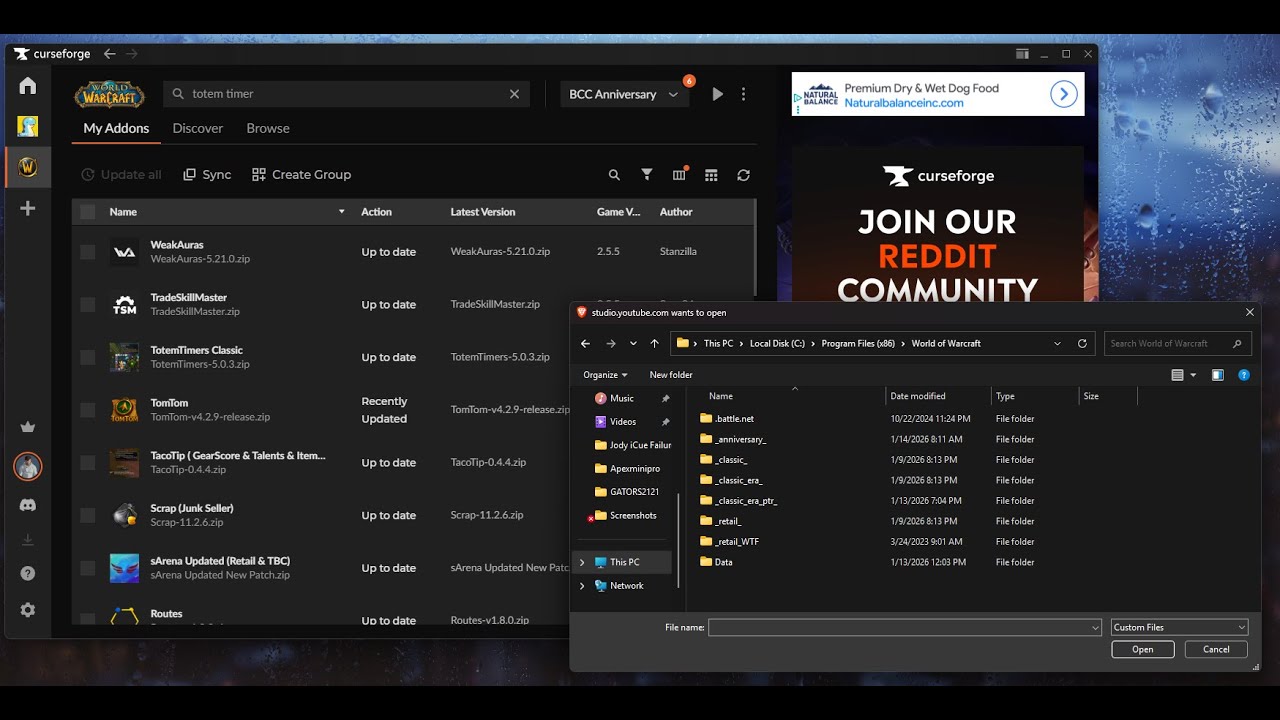Click the WeakAuras addon logo
Screen dimensions: 1280x720
click(x=124, y=252)
